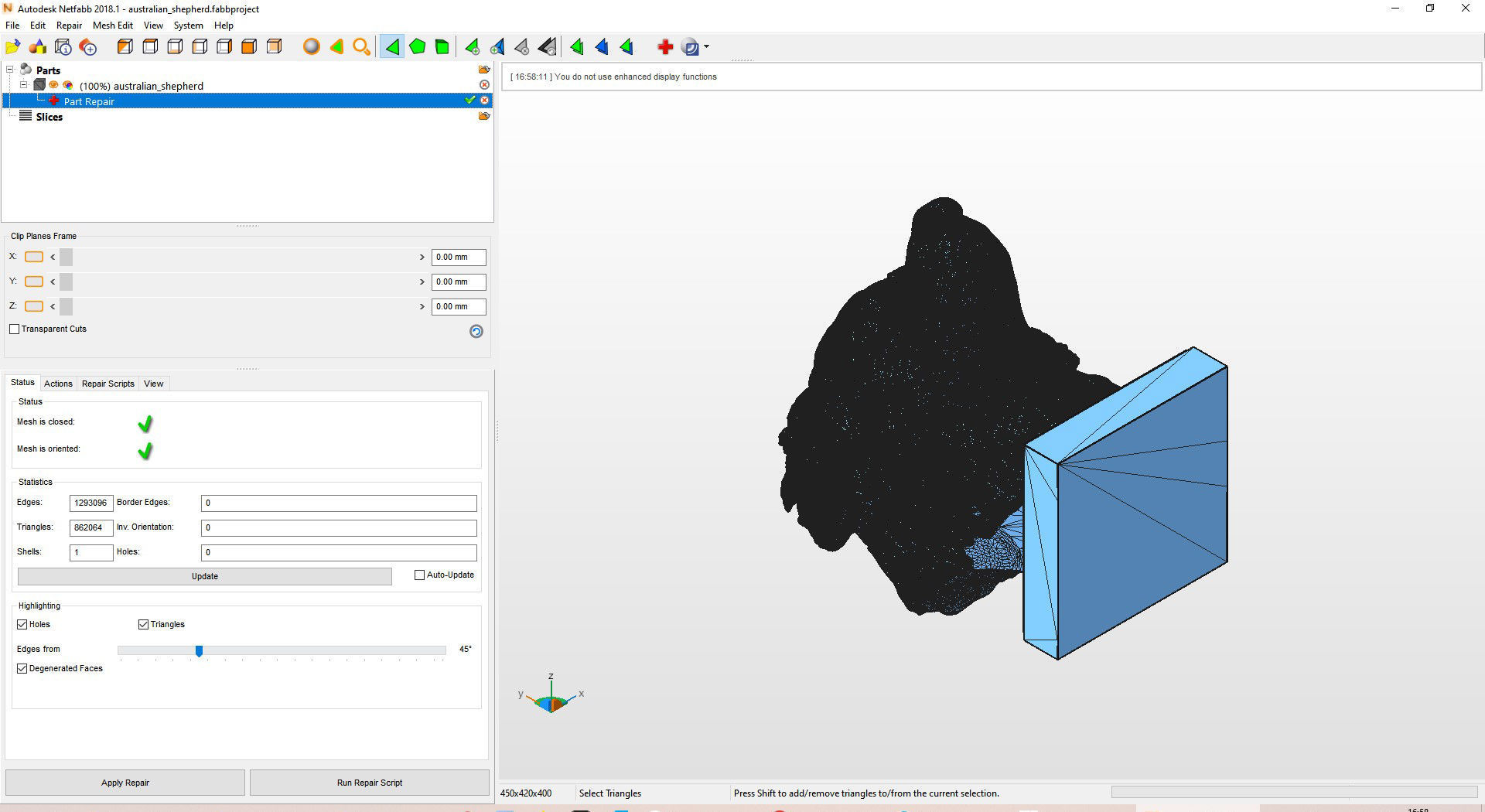Toggle the Z clip plane button
The image size is (1485, 812).
pyautogui.click(x=34, y=306)
